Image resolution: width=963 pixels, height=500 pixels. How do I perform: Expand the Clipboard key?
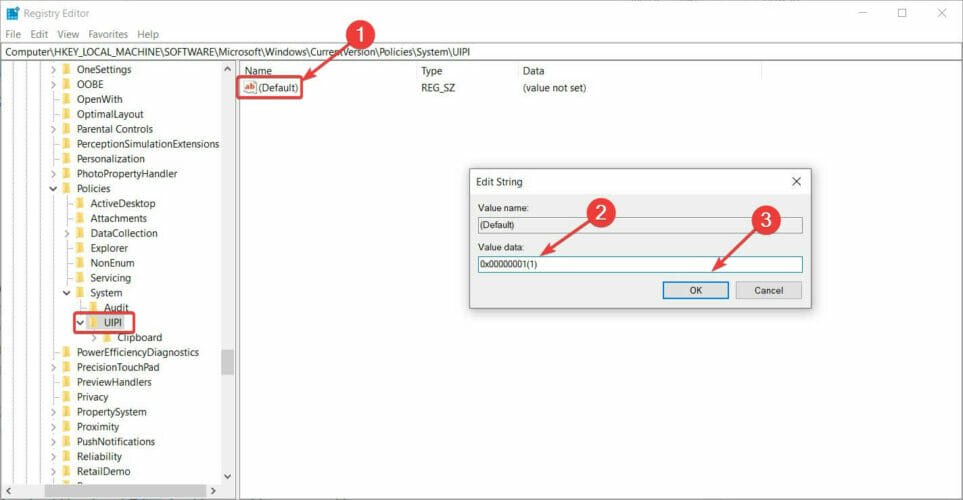93,337
